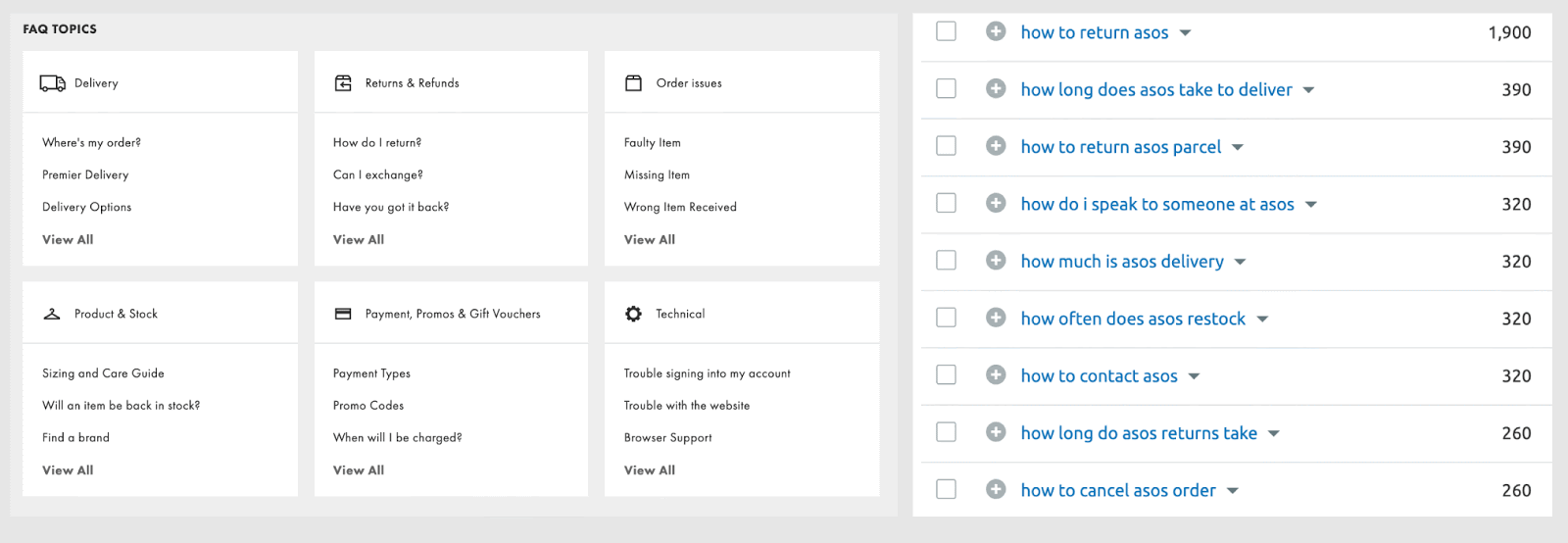Click the Order issues package icon

633,83
